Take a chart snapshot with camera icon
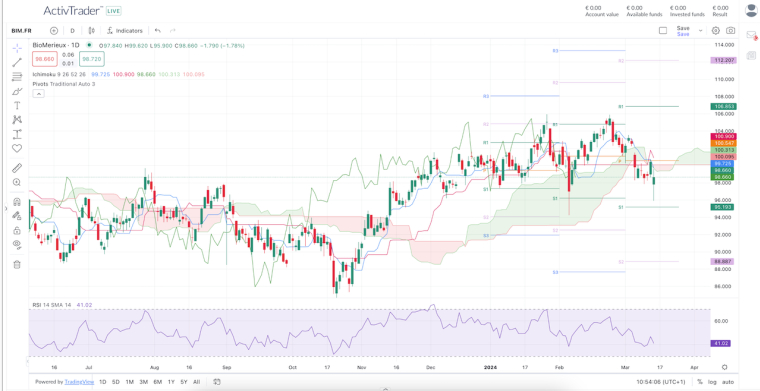Viewport: 760px width, 391px height. pyautogui.click(x=730, y=31)
